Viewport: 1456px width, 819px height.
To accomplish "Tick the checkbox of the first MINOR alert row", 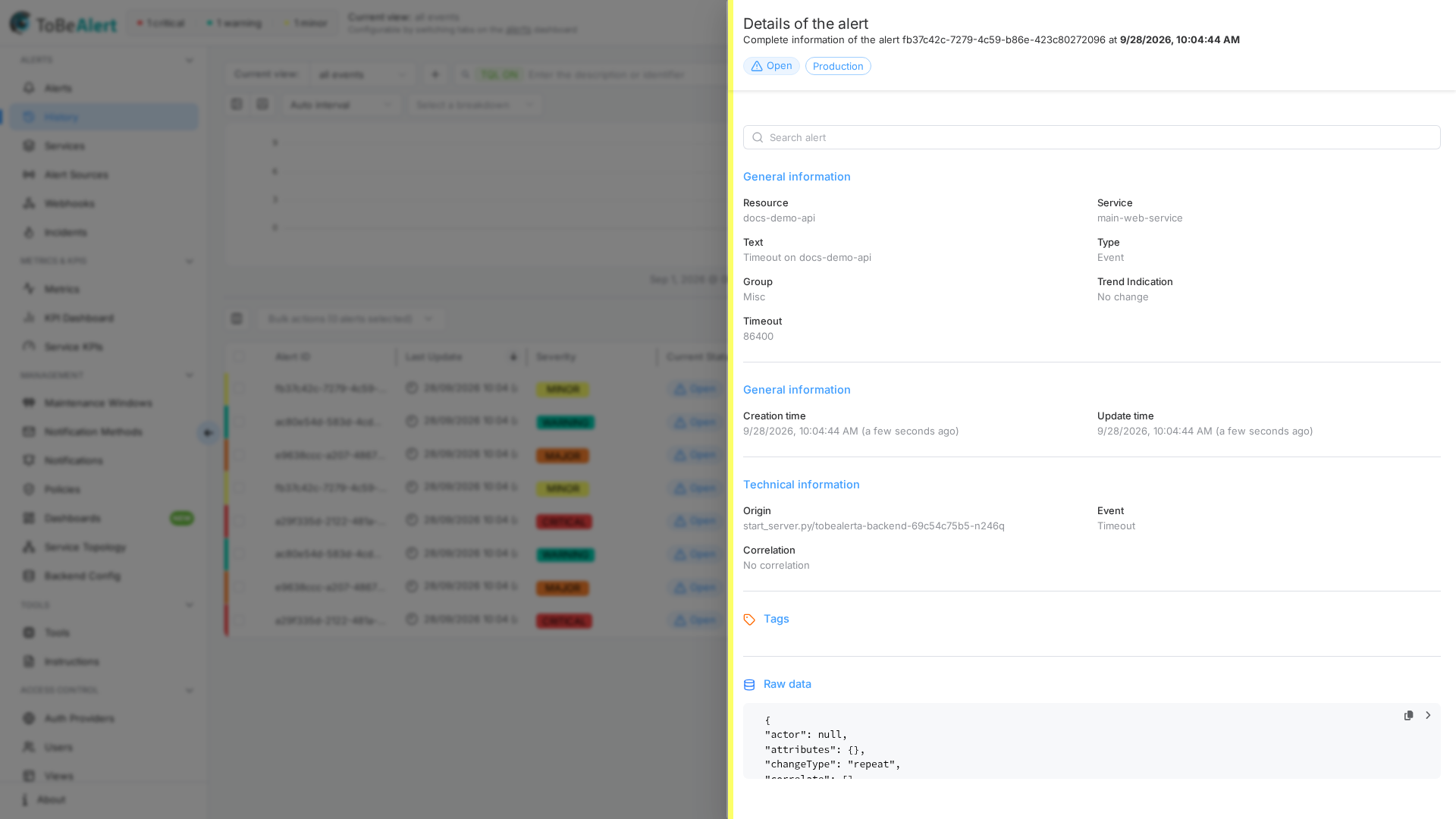I will (x=239, y=388).
